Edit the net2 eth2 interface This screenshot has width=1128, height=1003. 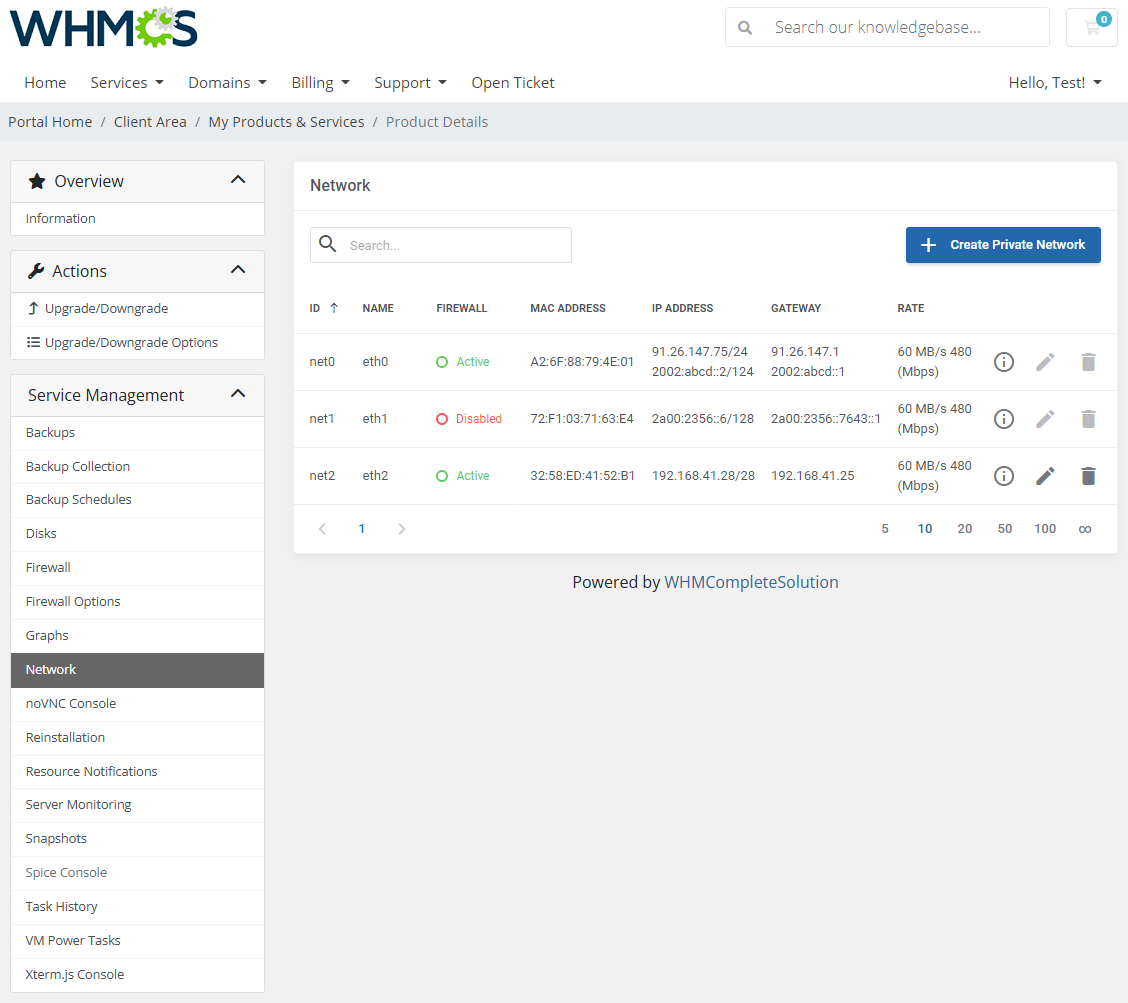(x=1045, y=476)
